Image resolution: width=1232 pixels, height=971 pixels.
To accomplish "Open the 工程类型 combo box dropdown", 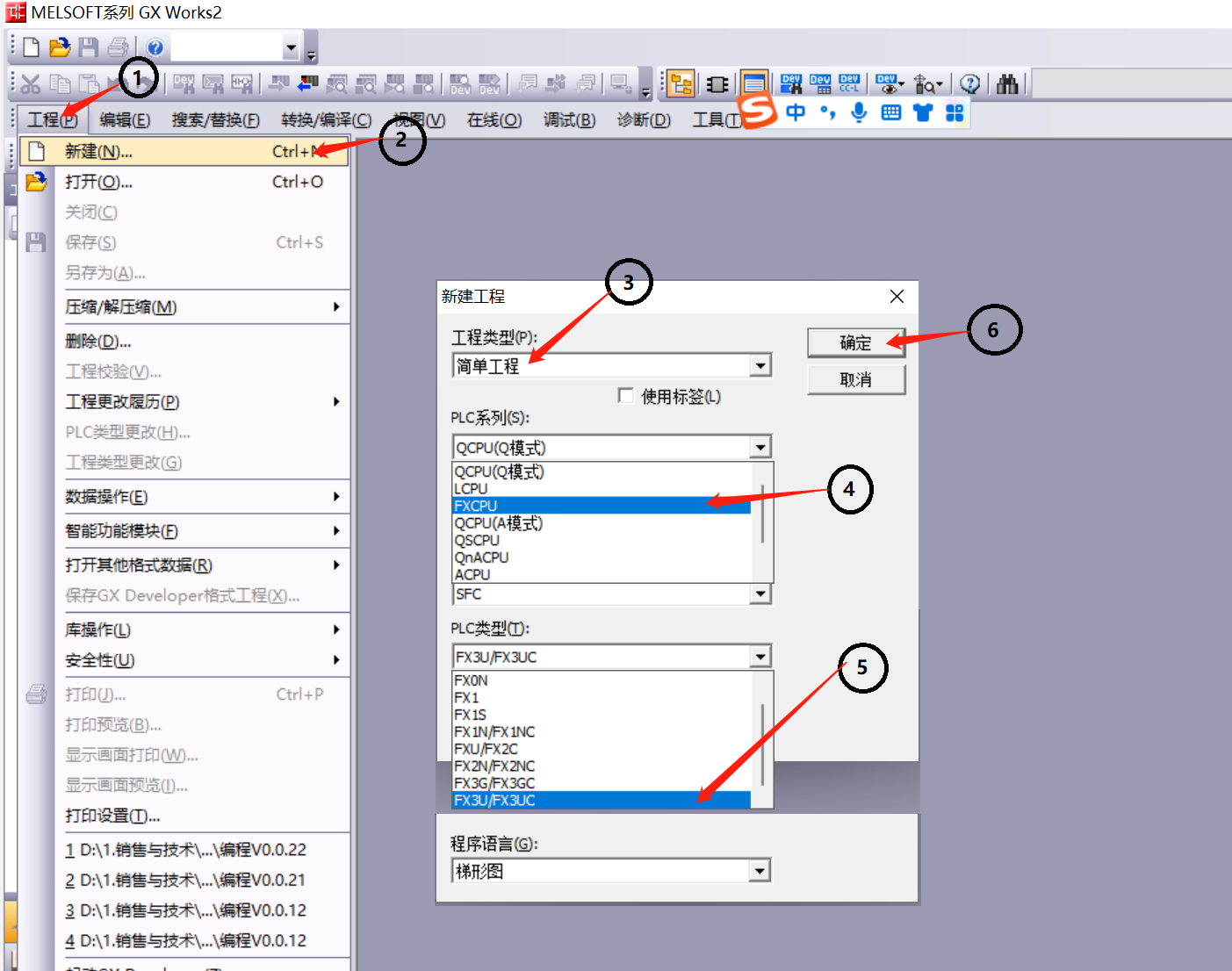I will tap(760, 365).
